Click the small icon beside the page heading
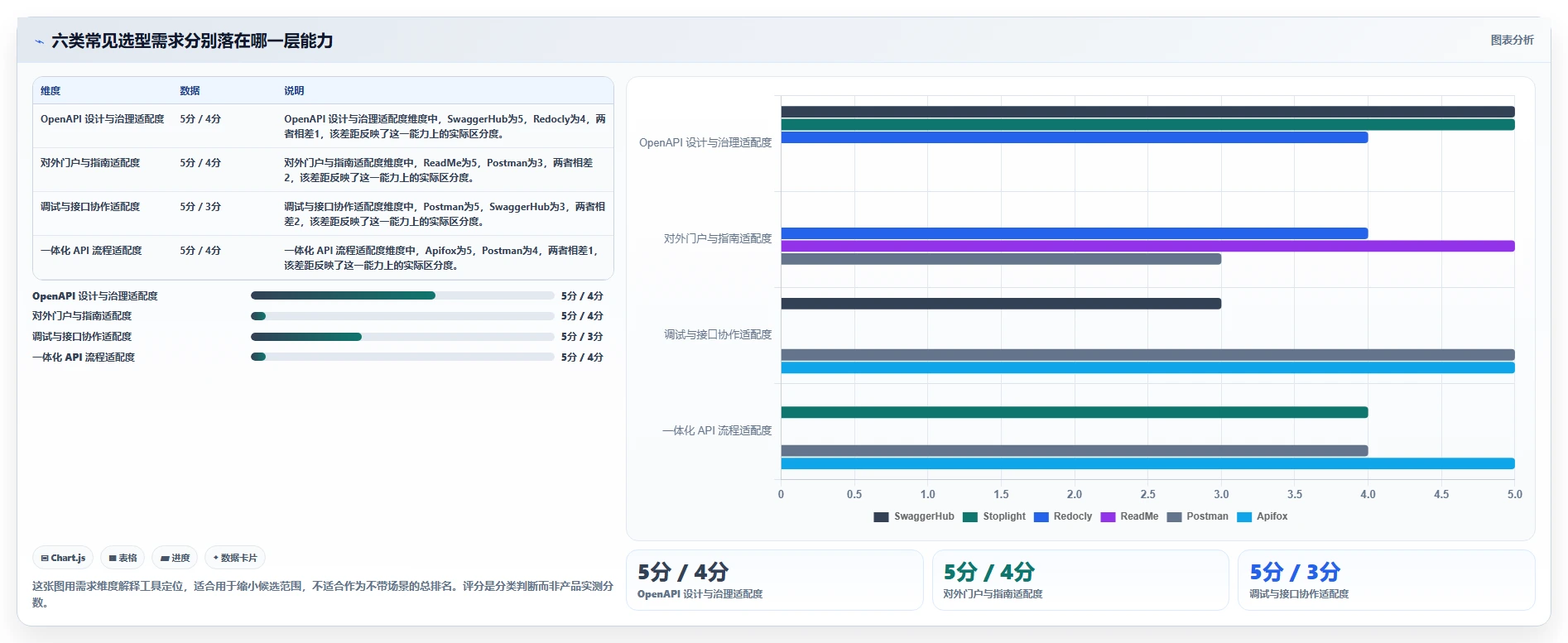Screen dimensions: 1568x643 tap(39, 41)
